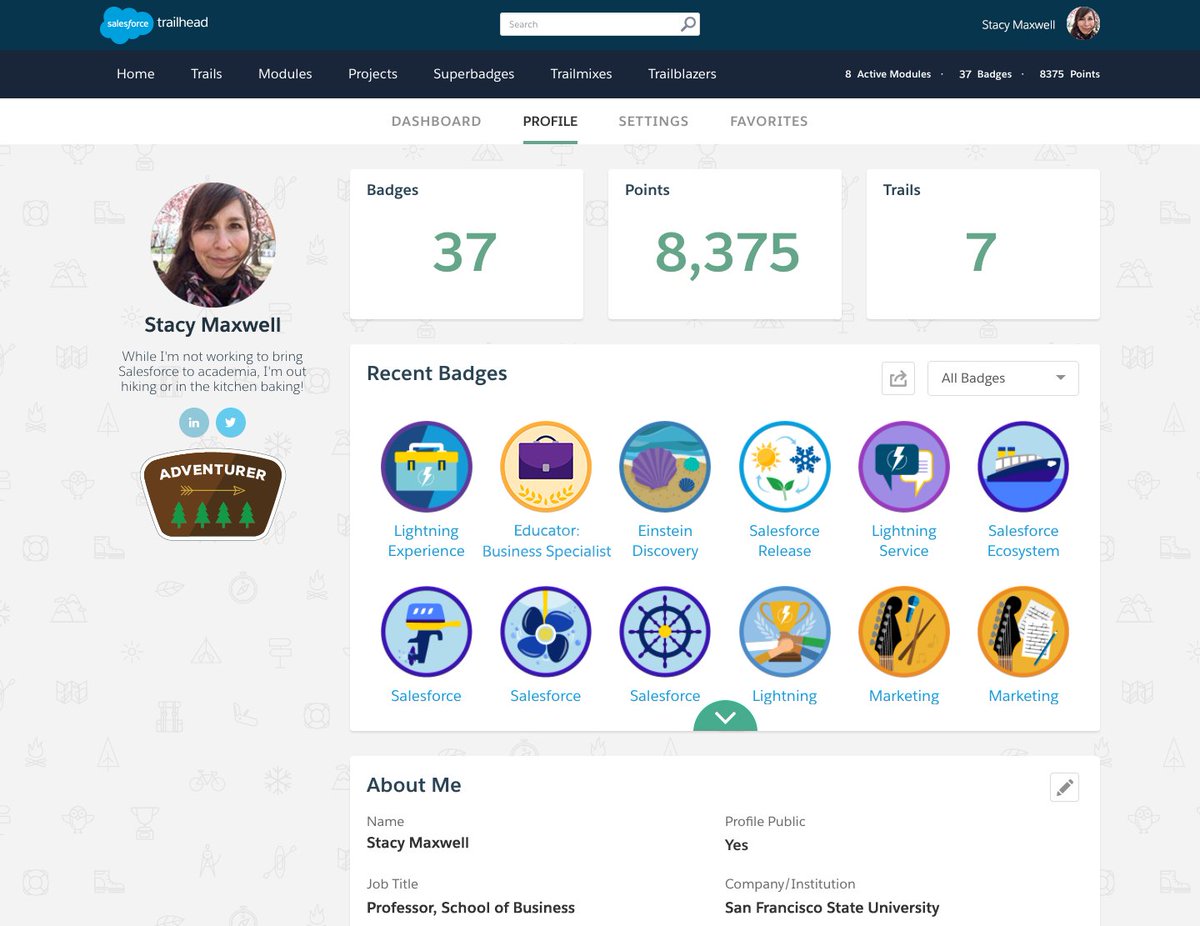Open the Salesforce Ecosystem ship badge icon
The height and width of the screenshot is (926, 1200).
1023,467
